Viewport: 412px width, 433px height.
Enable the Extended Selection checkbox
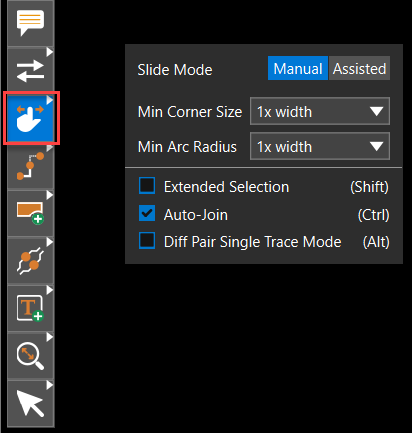[x=147, y=186]
